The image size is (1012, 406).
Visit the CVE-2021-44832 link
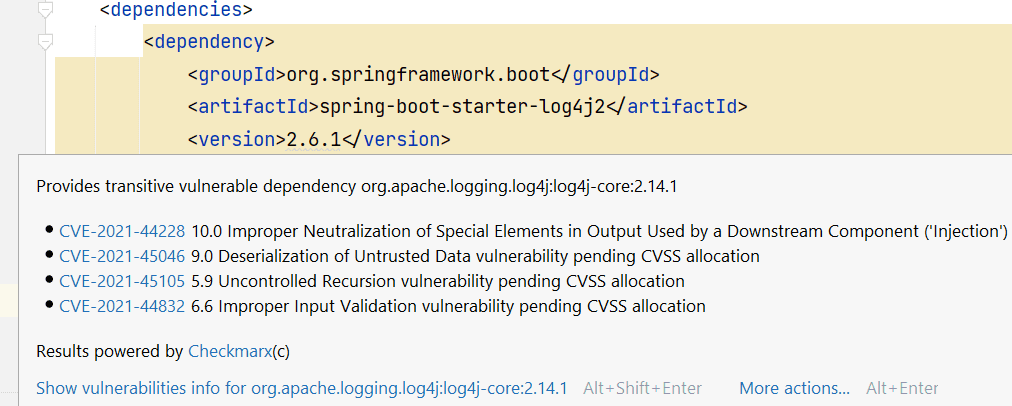122,306
